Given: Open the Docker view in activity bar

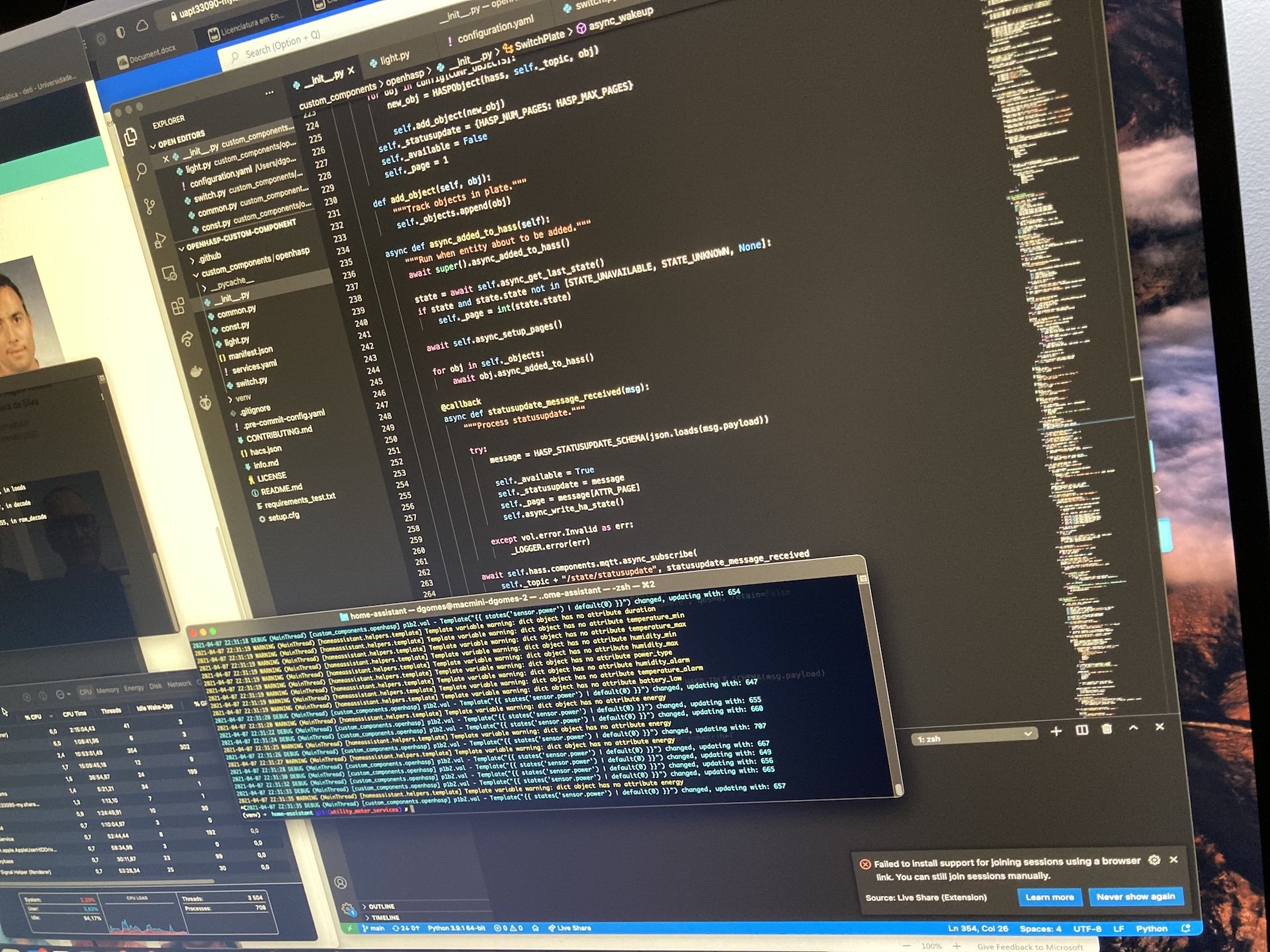Looking at the screenshot, I should point(196,372).
